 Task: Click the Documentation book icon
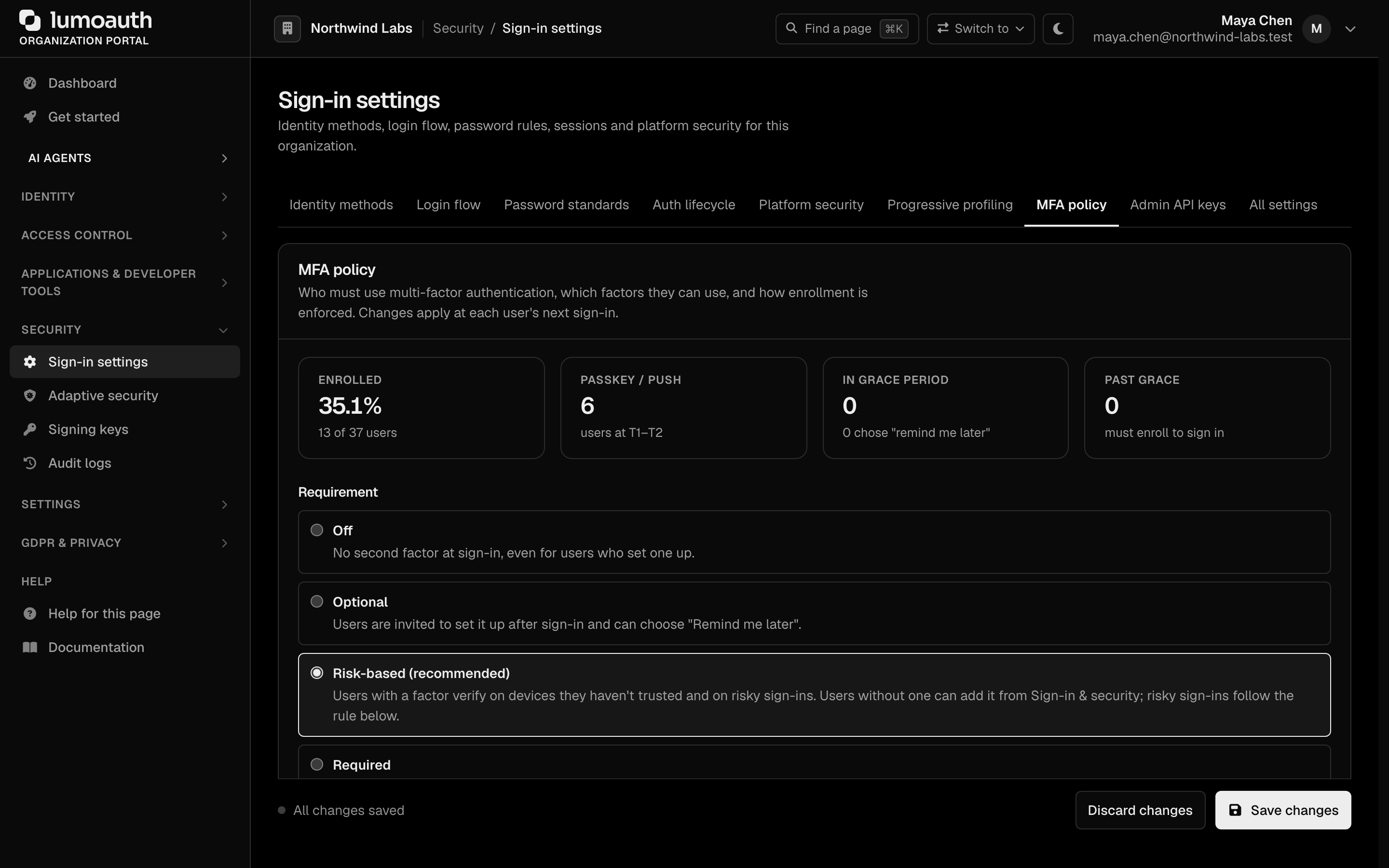pos(30,648)
